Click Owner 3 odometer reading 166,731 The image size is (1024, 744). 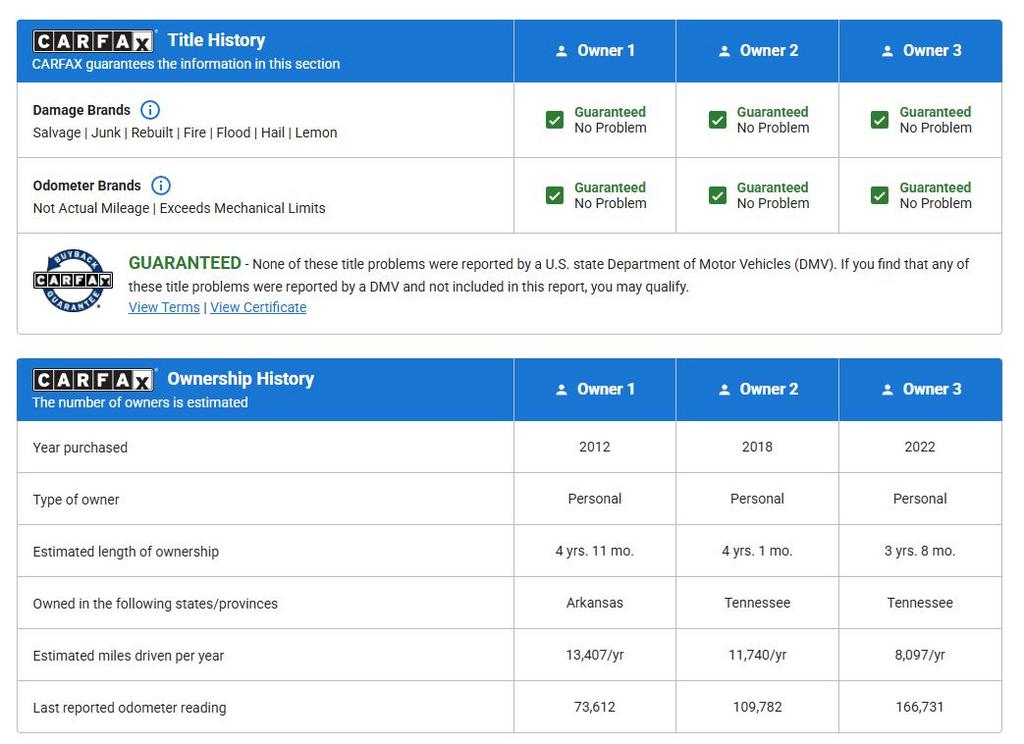click(920, 707)
